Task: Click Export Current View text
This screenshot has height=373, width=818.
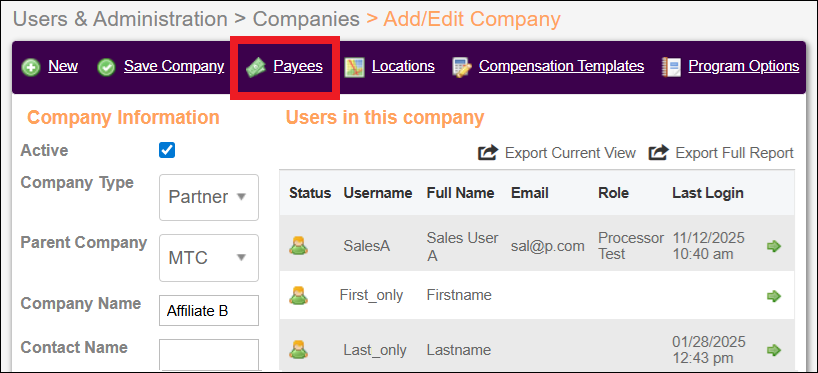Action: click(571, 153)
